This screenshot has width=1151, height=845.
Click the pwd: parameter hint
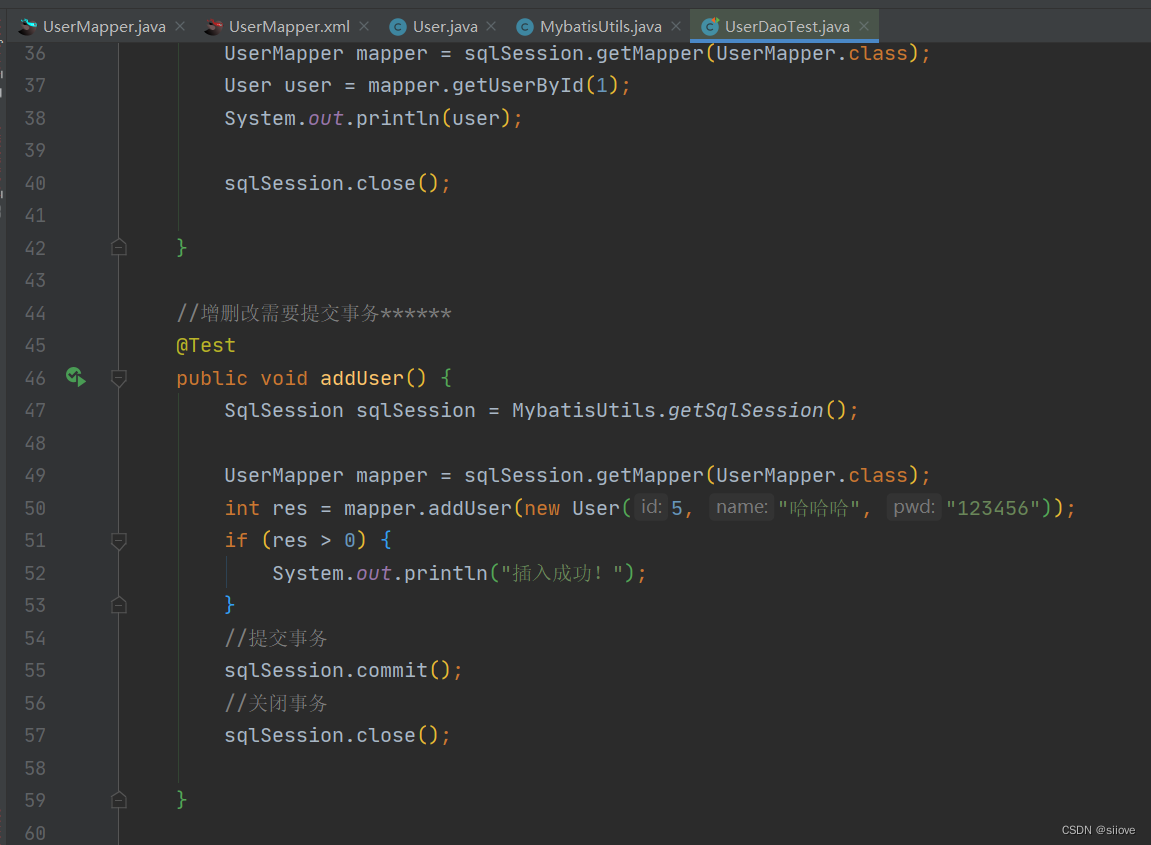click(914, 507)
